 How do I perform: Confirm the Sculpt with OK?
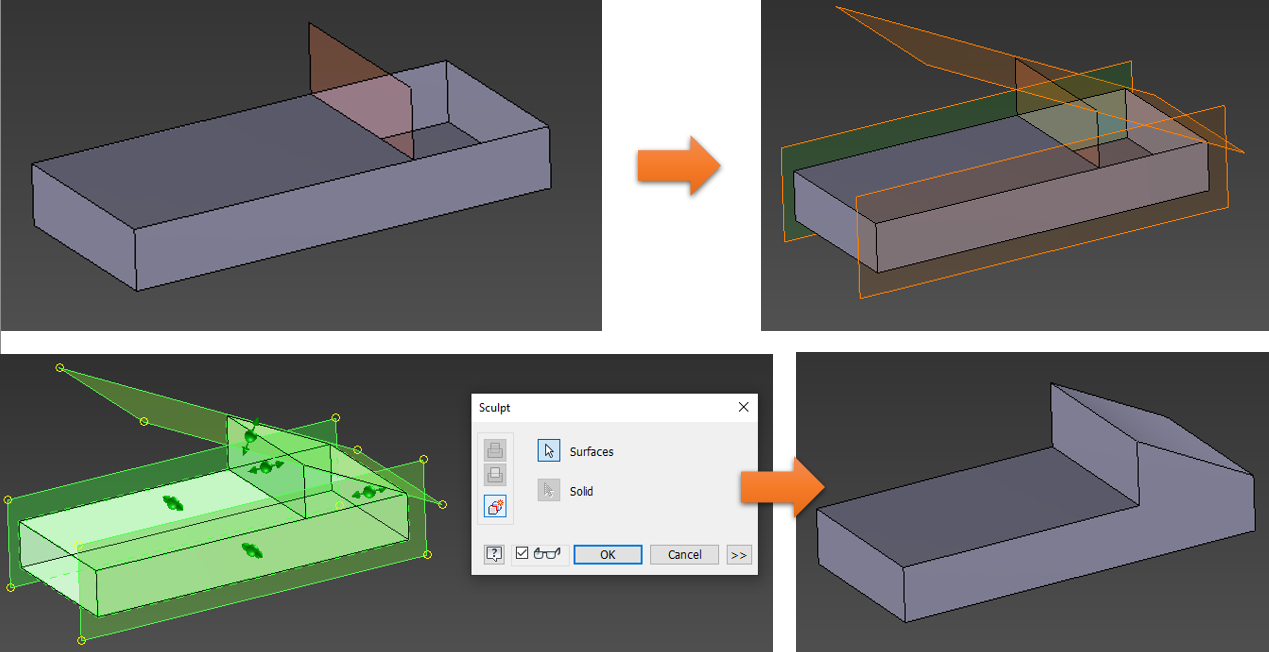point(607,554)
